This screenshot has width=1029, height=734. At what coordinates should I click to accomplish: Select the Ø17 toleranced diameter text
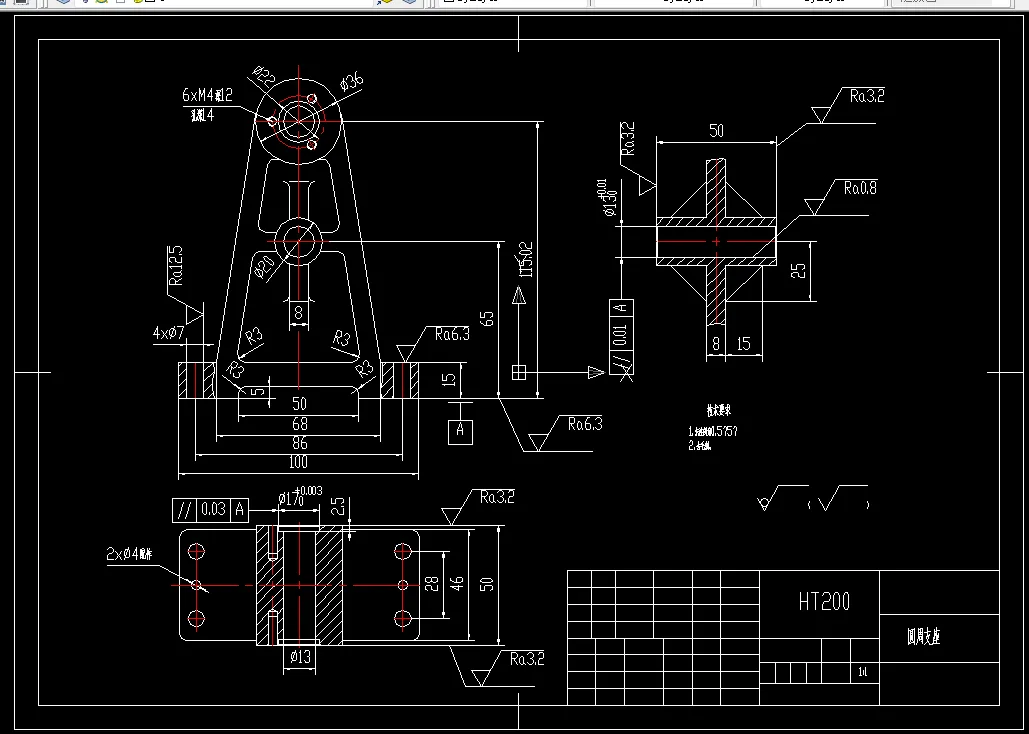tap(300, 497)
